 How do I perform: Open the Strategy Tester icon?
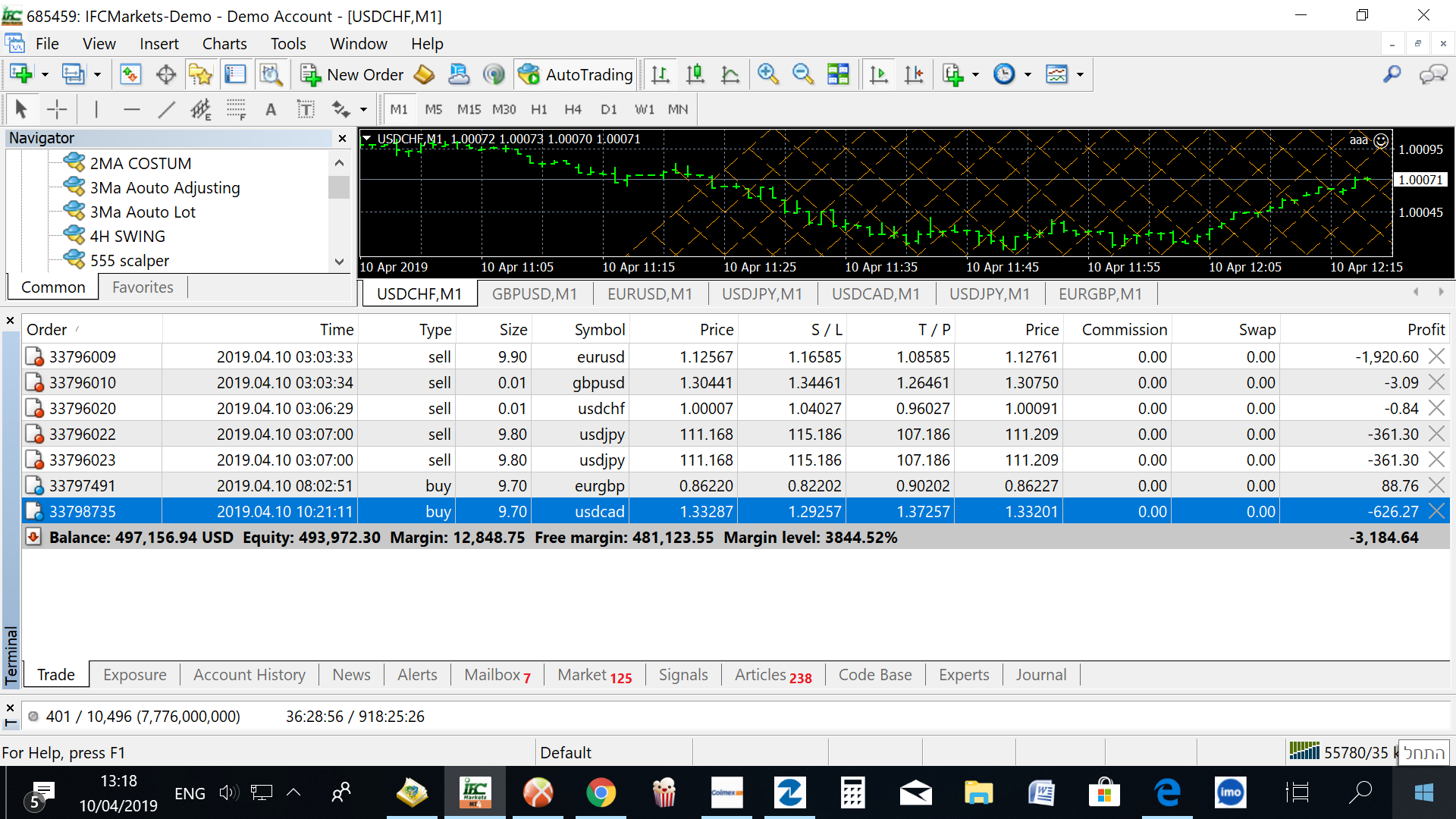point(271,74)
